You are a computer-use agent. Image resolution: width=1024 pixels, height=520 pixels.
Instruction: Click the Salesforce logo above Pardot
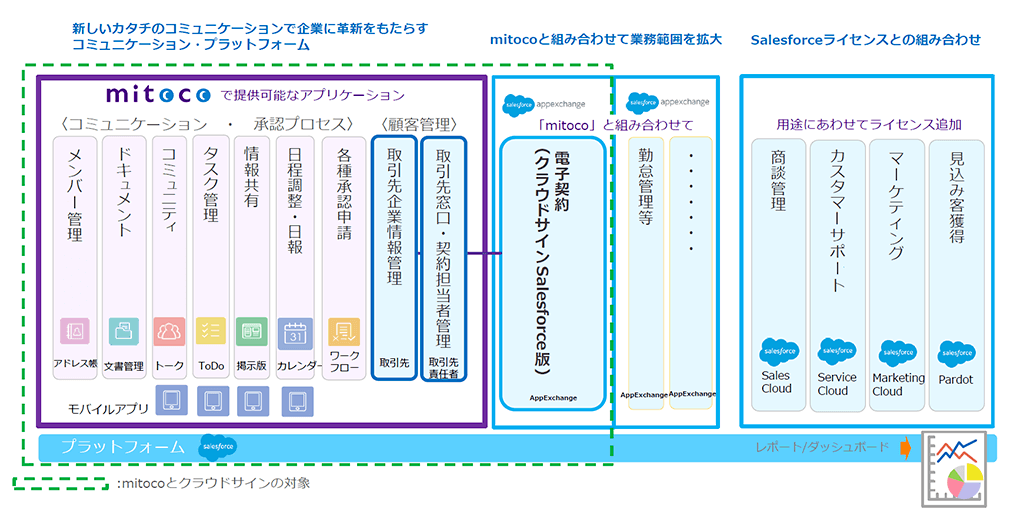[x=957, y=354]
